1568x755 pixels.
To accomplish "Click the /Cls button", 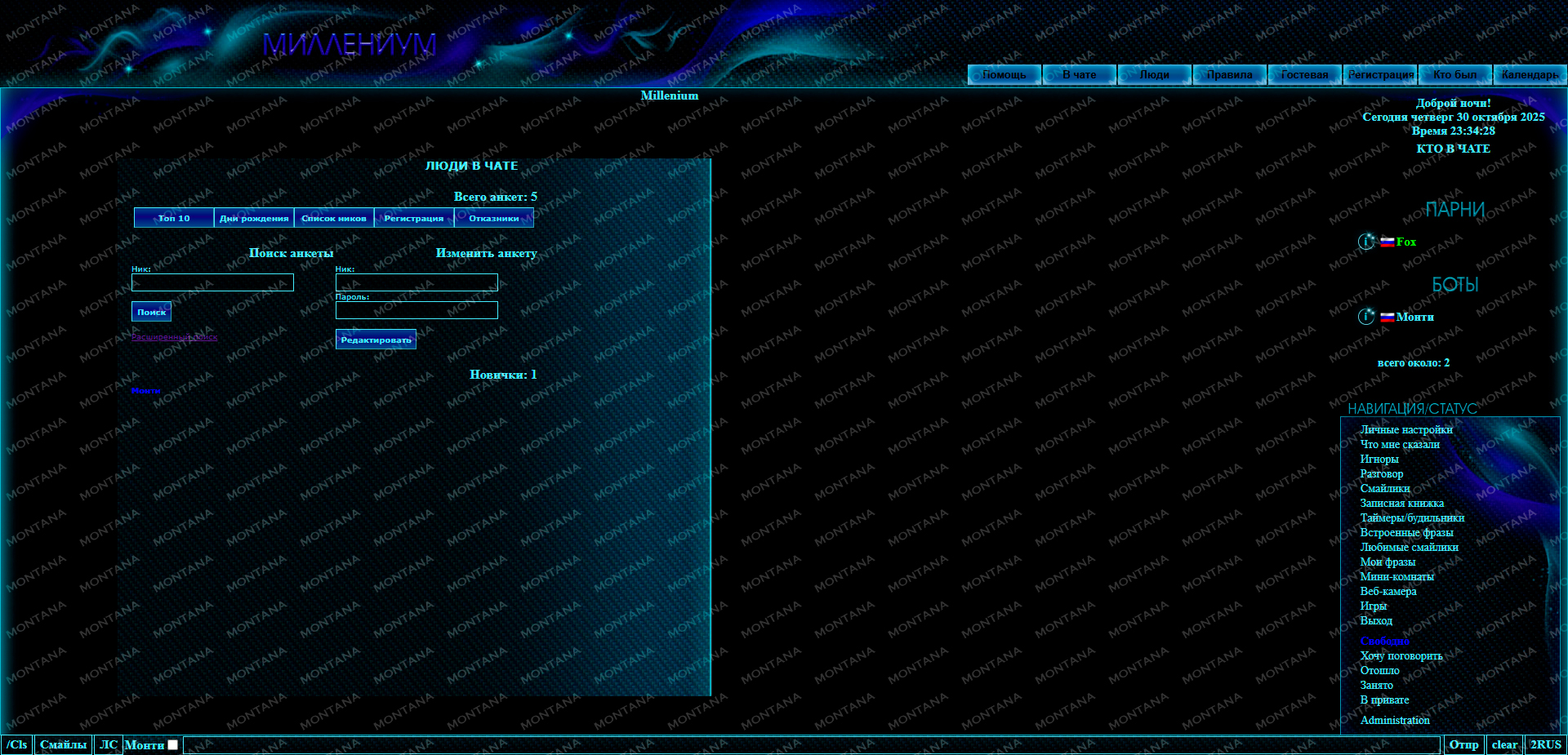I will (17, 744).
